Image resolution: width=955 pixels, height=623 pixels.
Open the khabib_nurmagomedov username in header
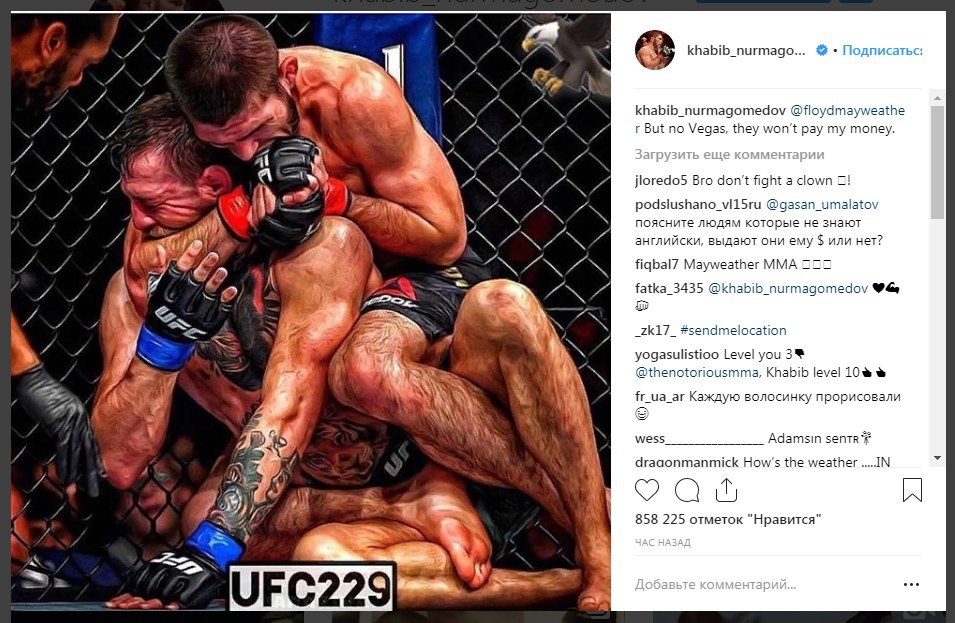tap(746, 51)
